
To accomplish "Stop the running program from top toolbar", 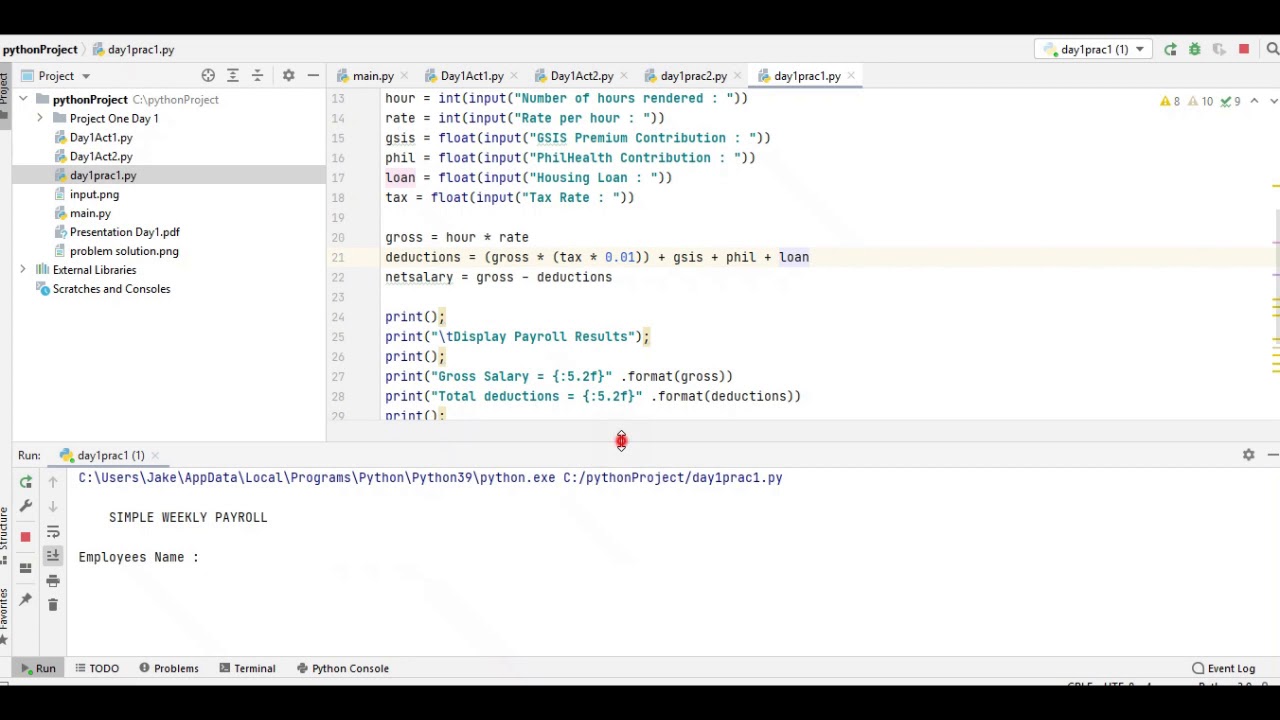I will [1244, 49].
